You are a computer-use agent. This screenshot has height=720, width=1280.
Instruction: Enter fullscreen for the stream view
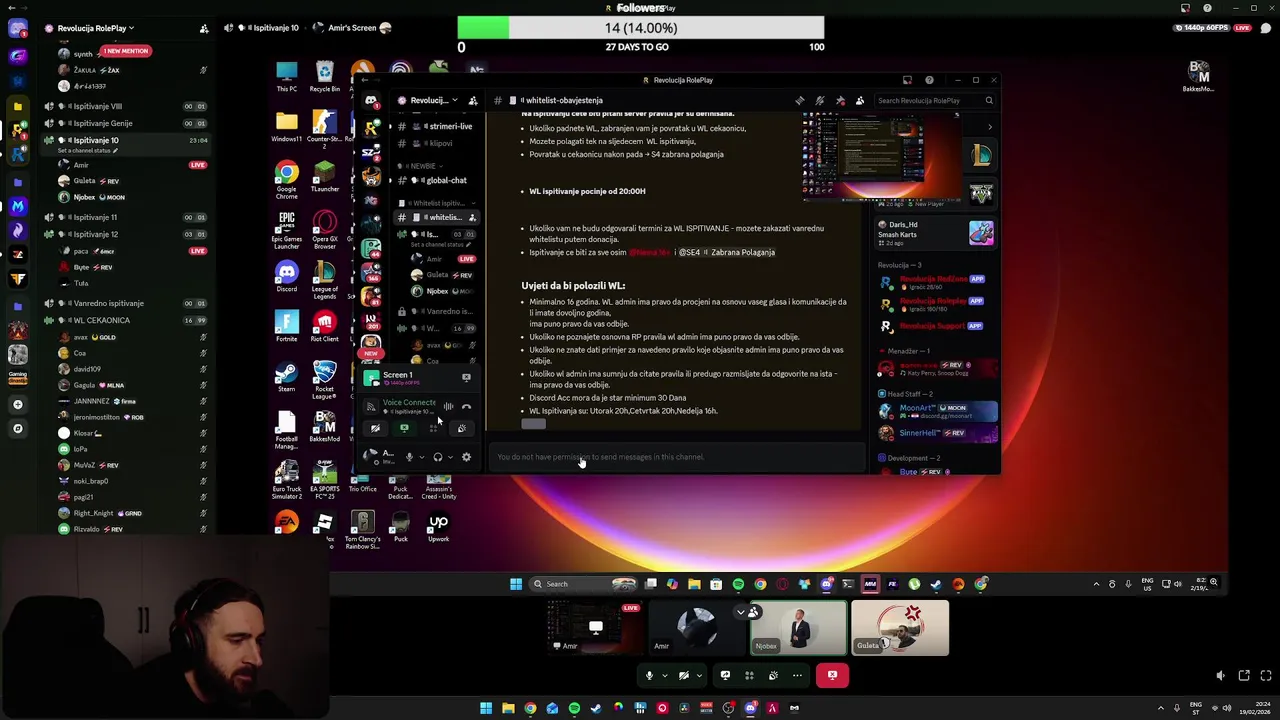[1266, 676]
